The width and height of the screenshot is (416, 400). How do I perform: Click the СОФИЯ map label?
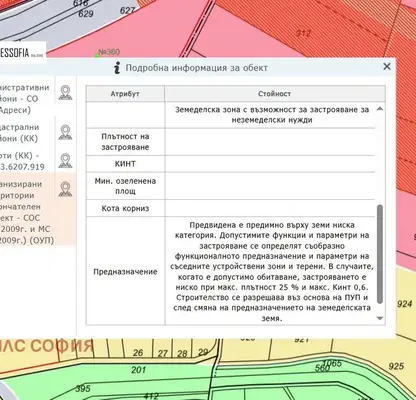point(61,346)
